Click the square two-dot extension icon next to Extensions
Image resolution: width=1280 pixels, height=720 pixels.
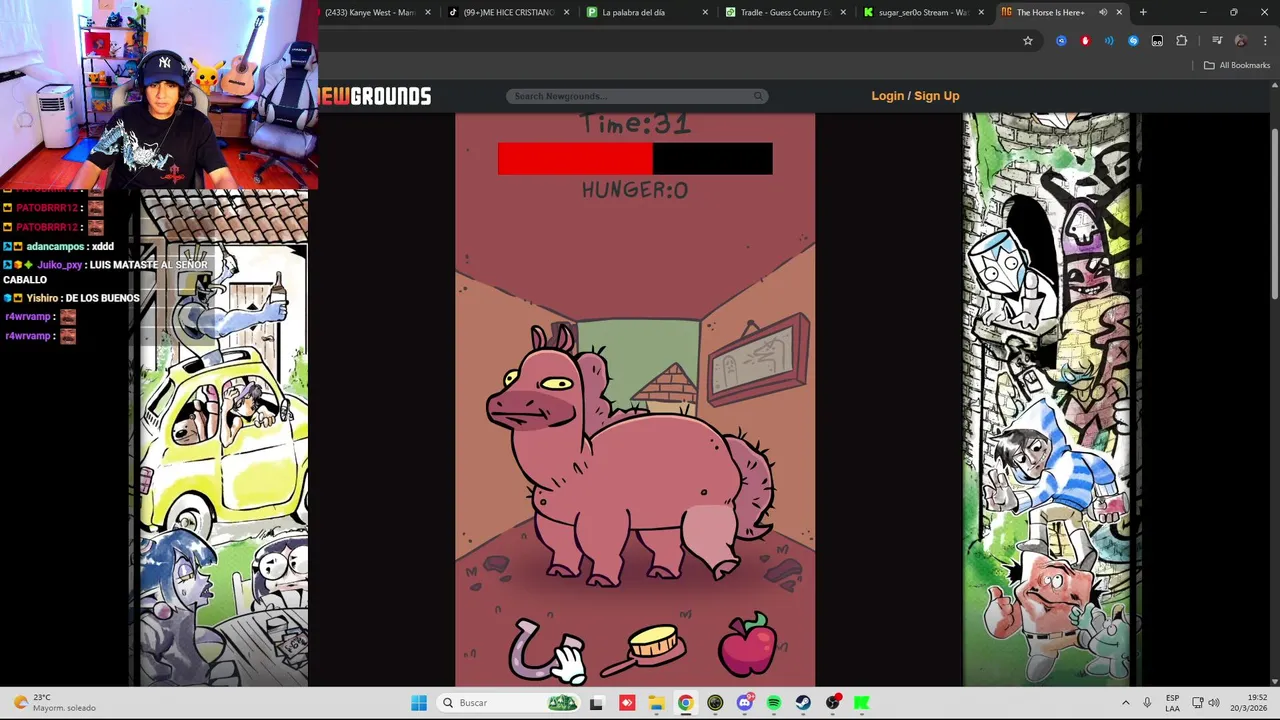coord(1157,41)
